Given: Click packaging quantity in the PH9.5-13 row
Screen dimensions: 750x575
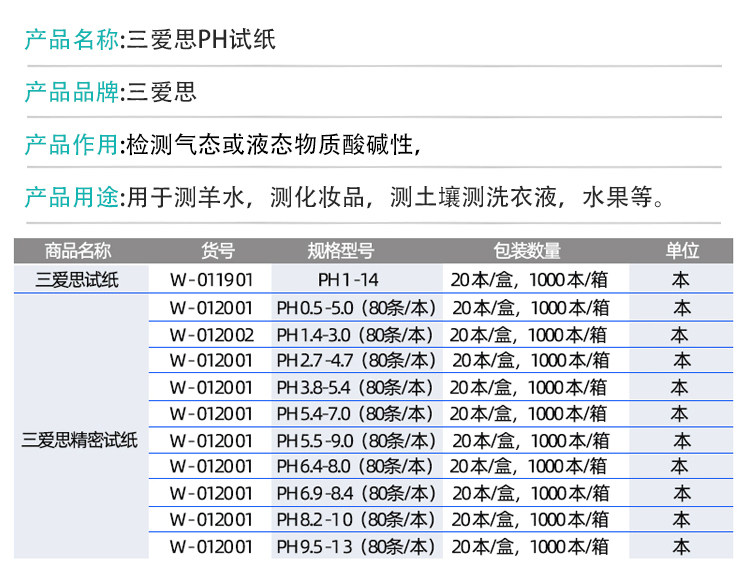Looking at the screenshot, I should pos(530,547).
